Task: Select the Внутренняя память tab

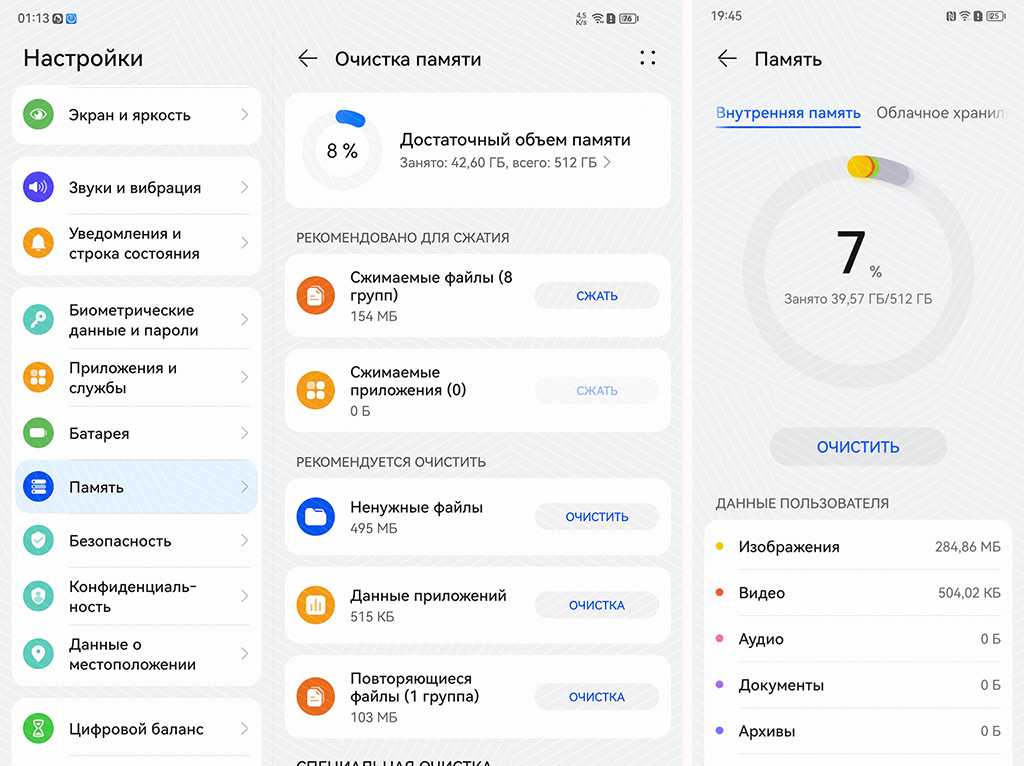Action: 788,113
